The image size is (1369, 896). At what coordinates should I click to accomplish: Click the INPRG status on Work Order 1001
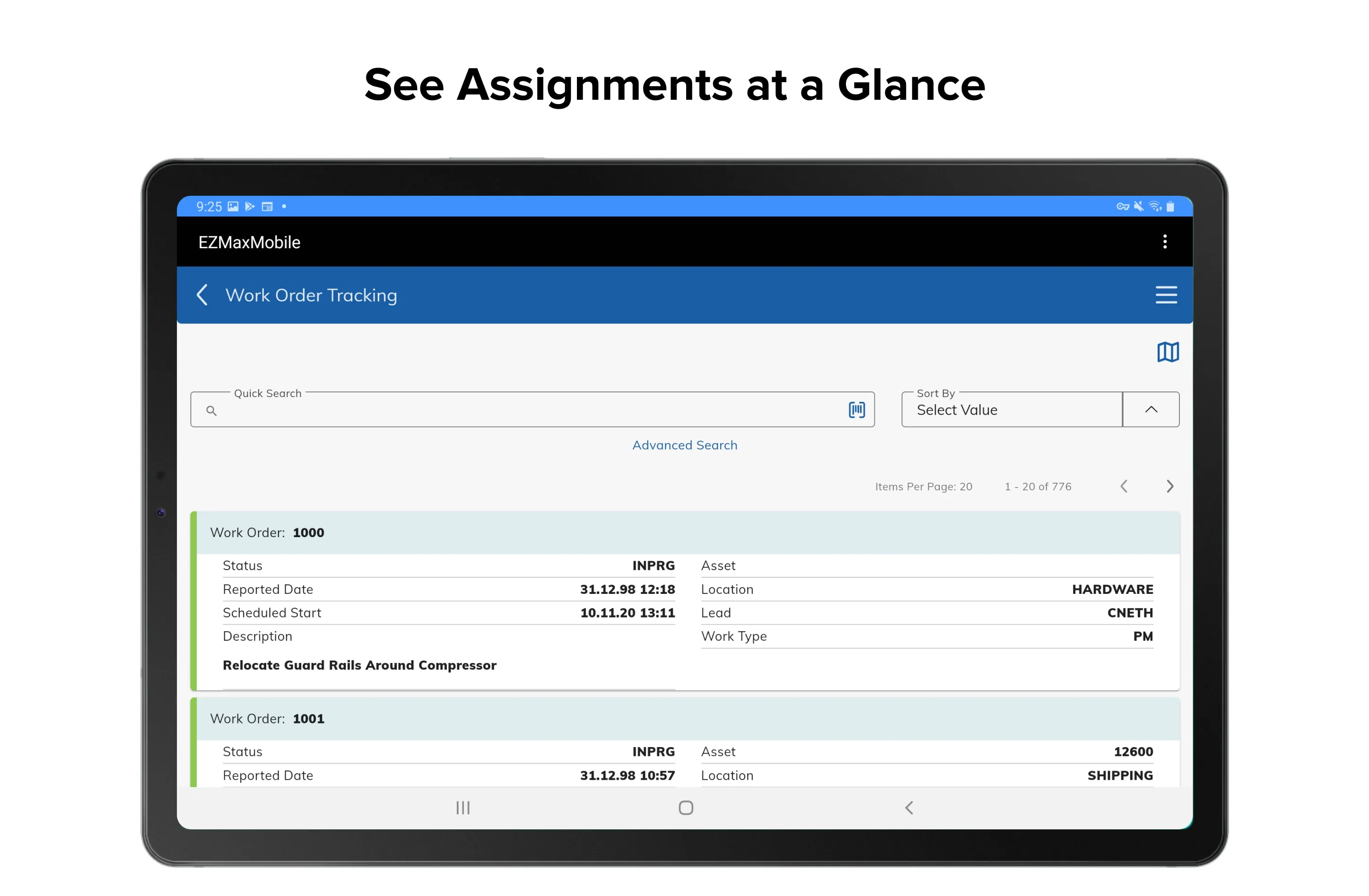tap(653, 751)
